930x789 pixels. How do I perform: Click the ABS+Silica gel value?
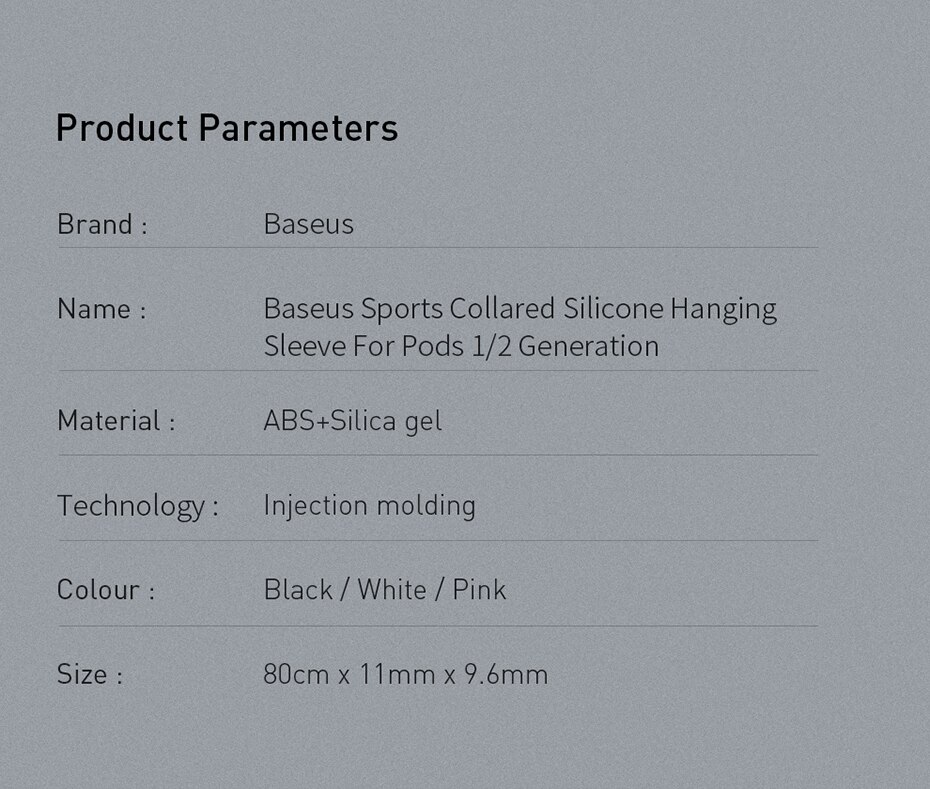coord(352,420)
